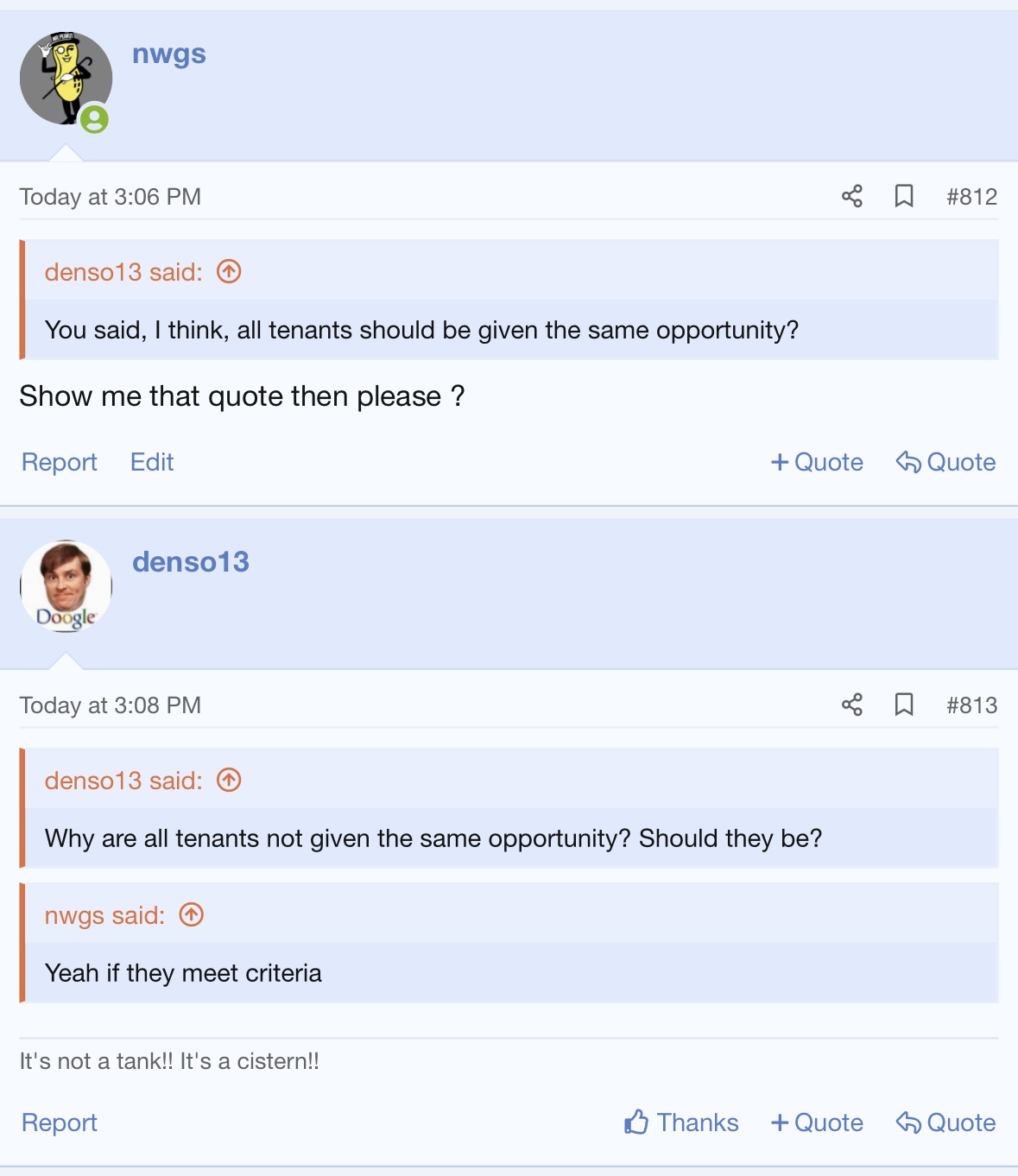The image size is (1018, 1176).
Task: Reply quoting post #812
Action: click(946, 462)
